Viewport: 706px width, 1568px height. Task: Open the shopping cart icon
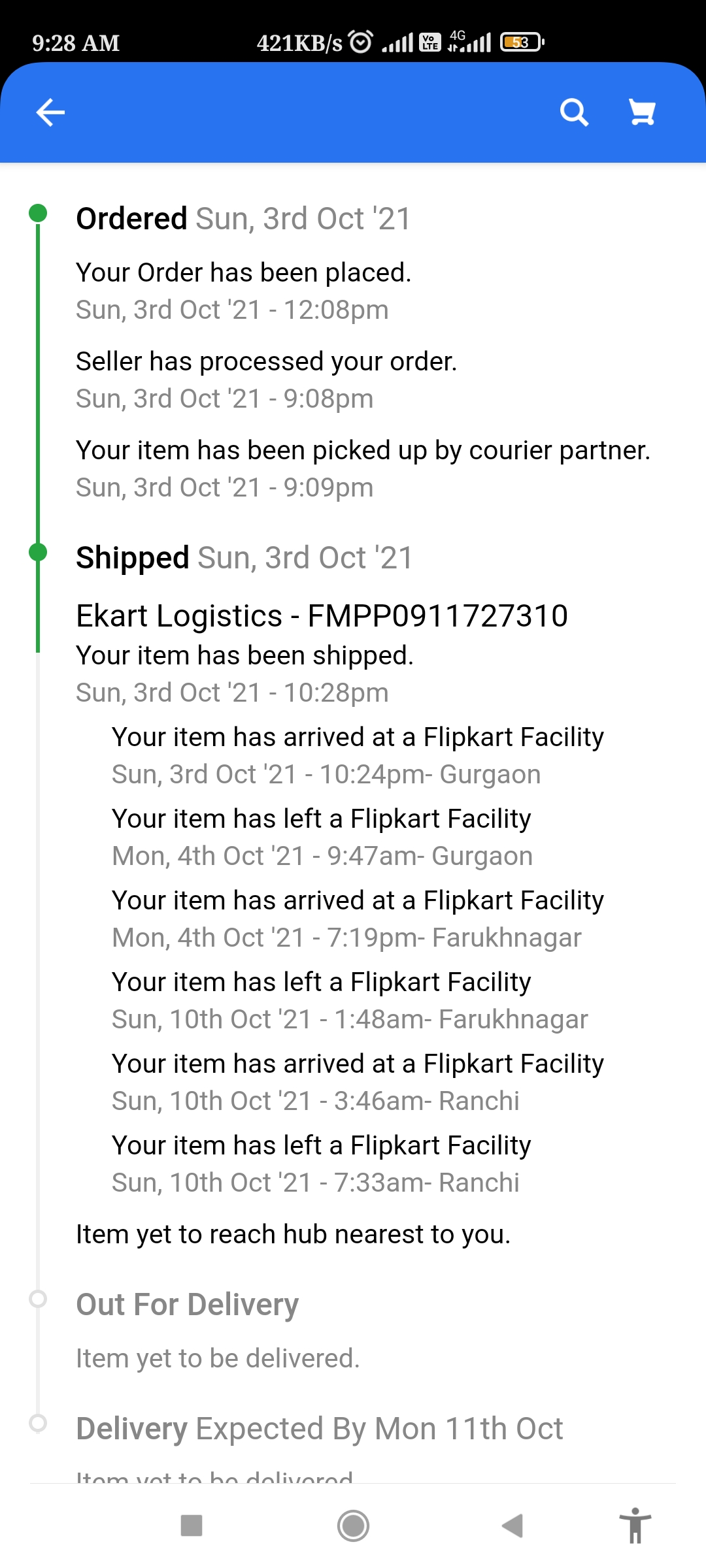pos(642,112)
